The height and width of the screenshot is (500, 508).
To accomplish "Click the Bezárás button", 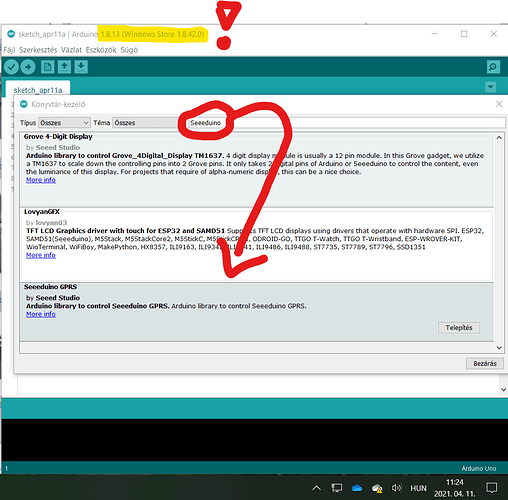I will pos(485,363).
